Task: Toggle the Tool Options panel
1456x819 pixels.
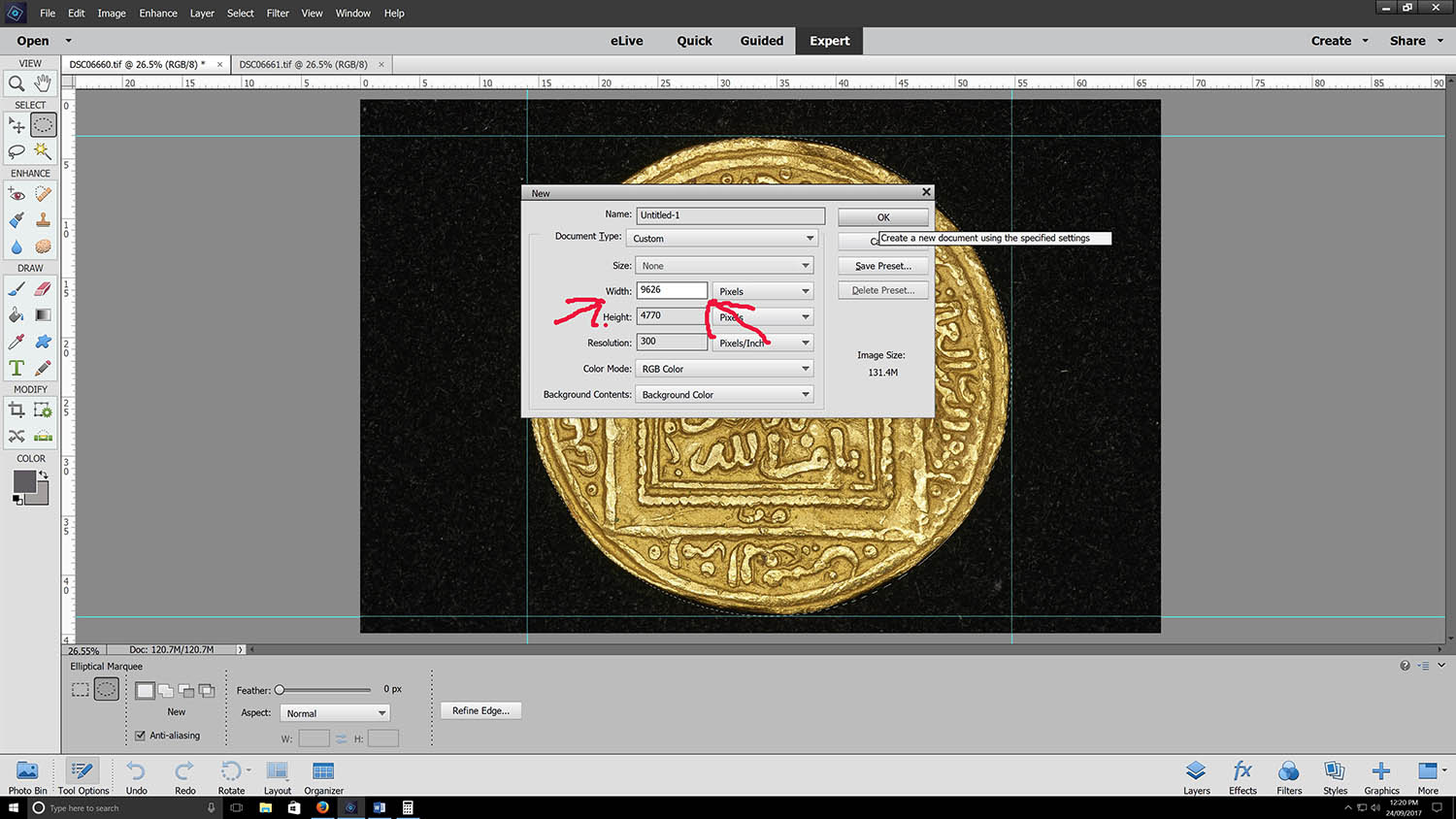Action: 83,777
